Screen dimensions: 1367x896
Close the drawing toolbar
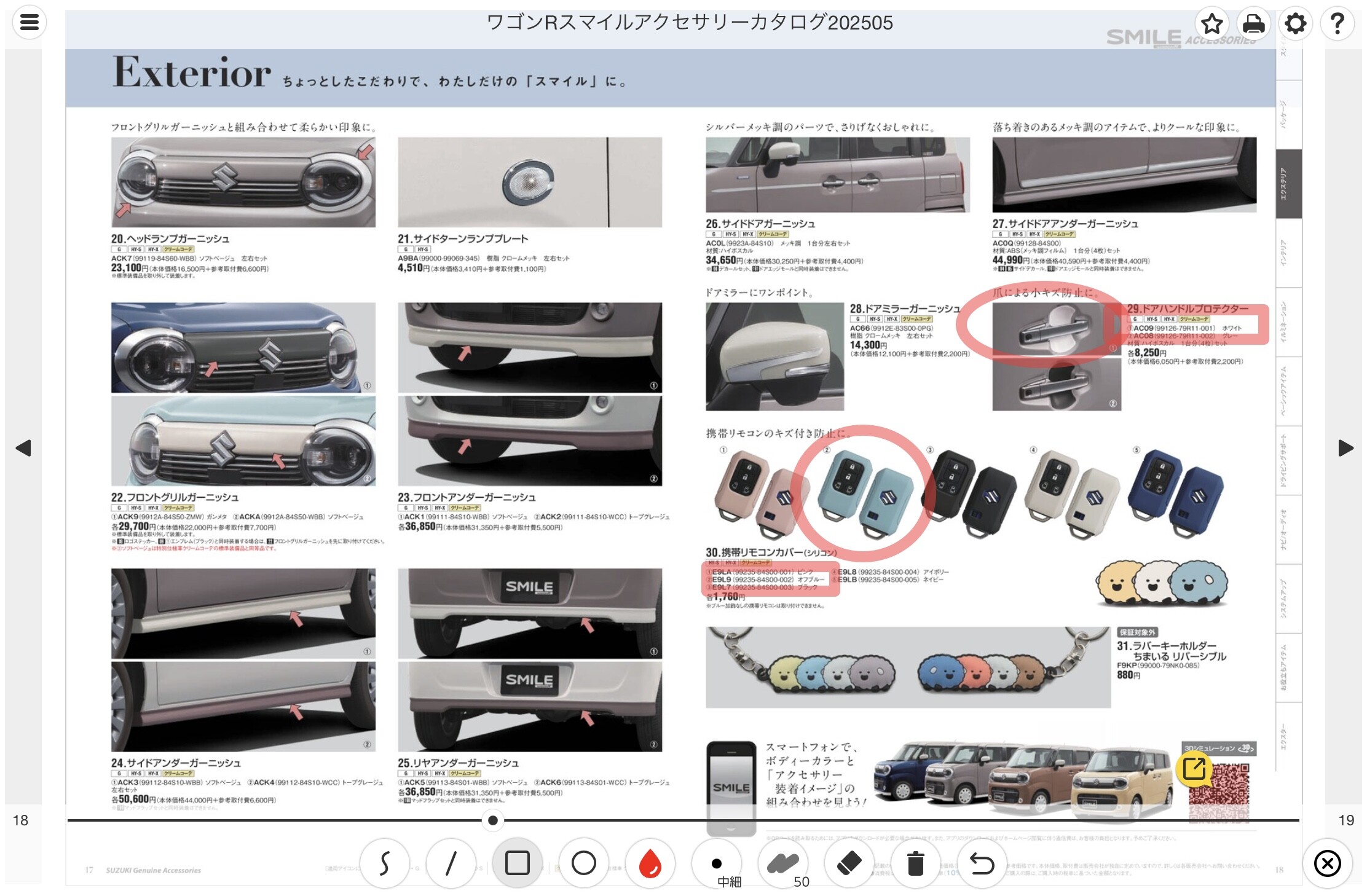[x=1327, y=863]
